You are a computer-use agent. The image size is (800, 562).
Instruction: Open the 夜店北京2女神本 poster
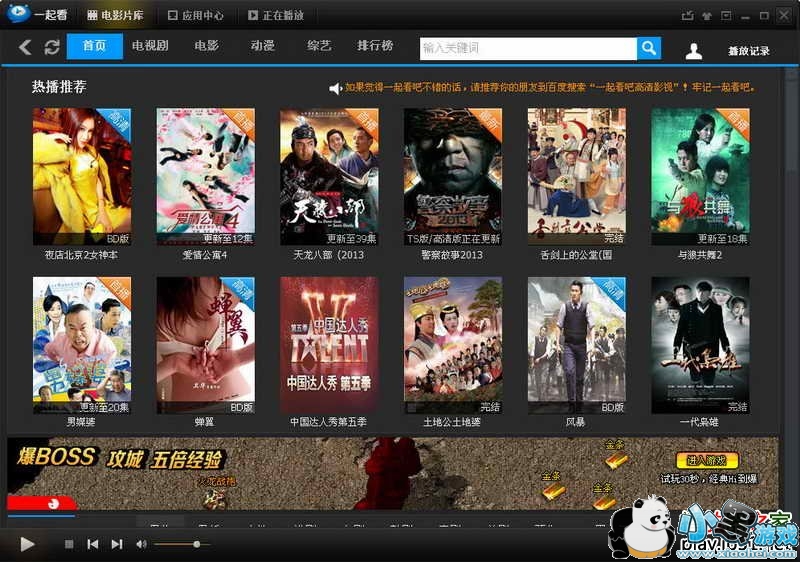(82, 176)
